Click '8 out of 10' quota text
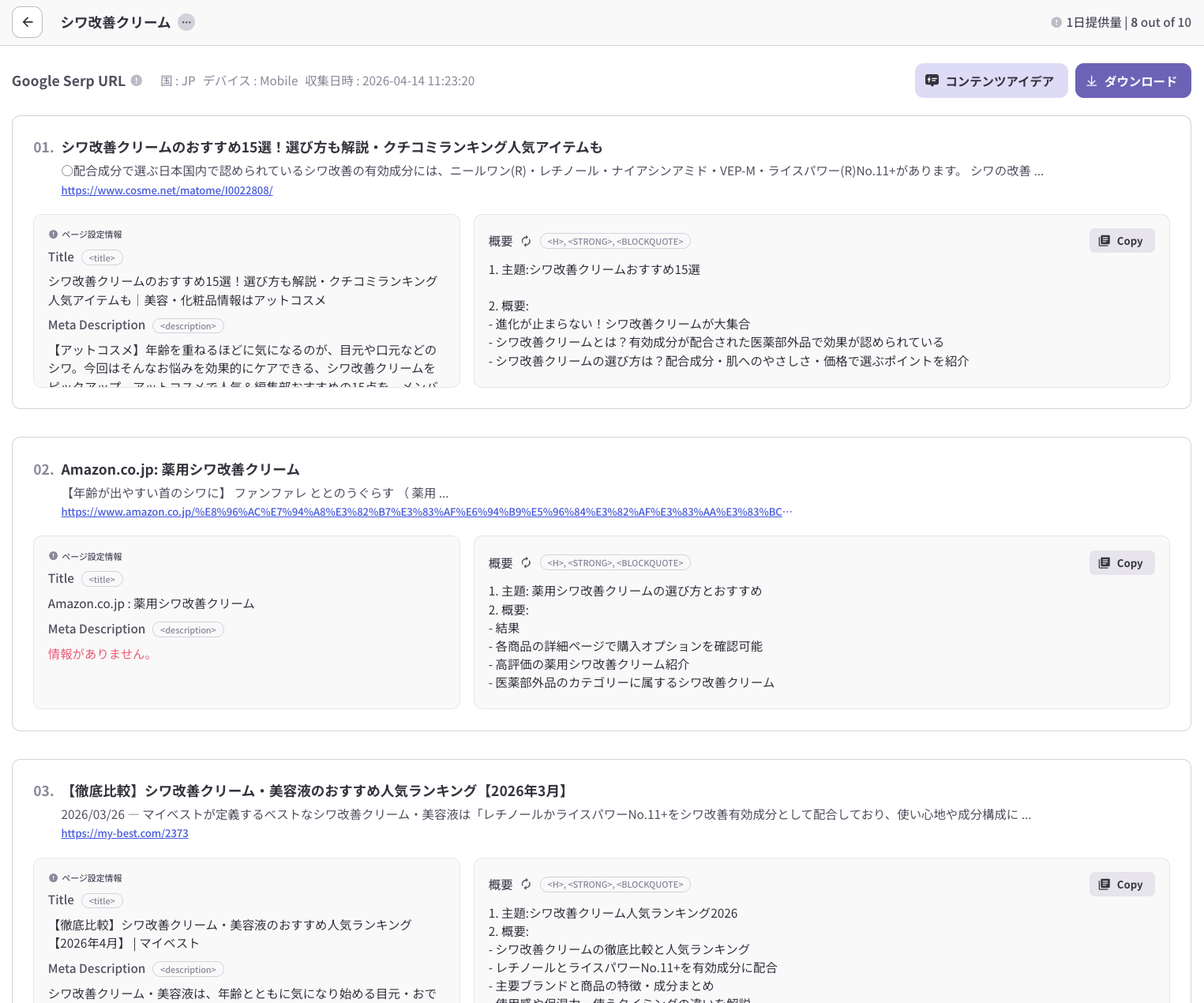 click(1161, 22)
